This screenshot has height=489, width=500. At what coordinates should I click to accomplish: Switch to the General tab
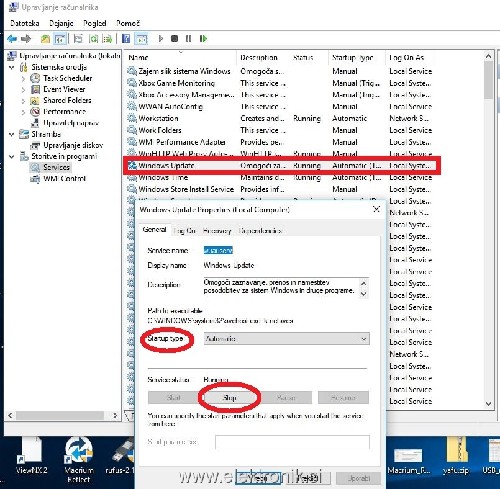154,230
